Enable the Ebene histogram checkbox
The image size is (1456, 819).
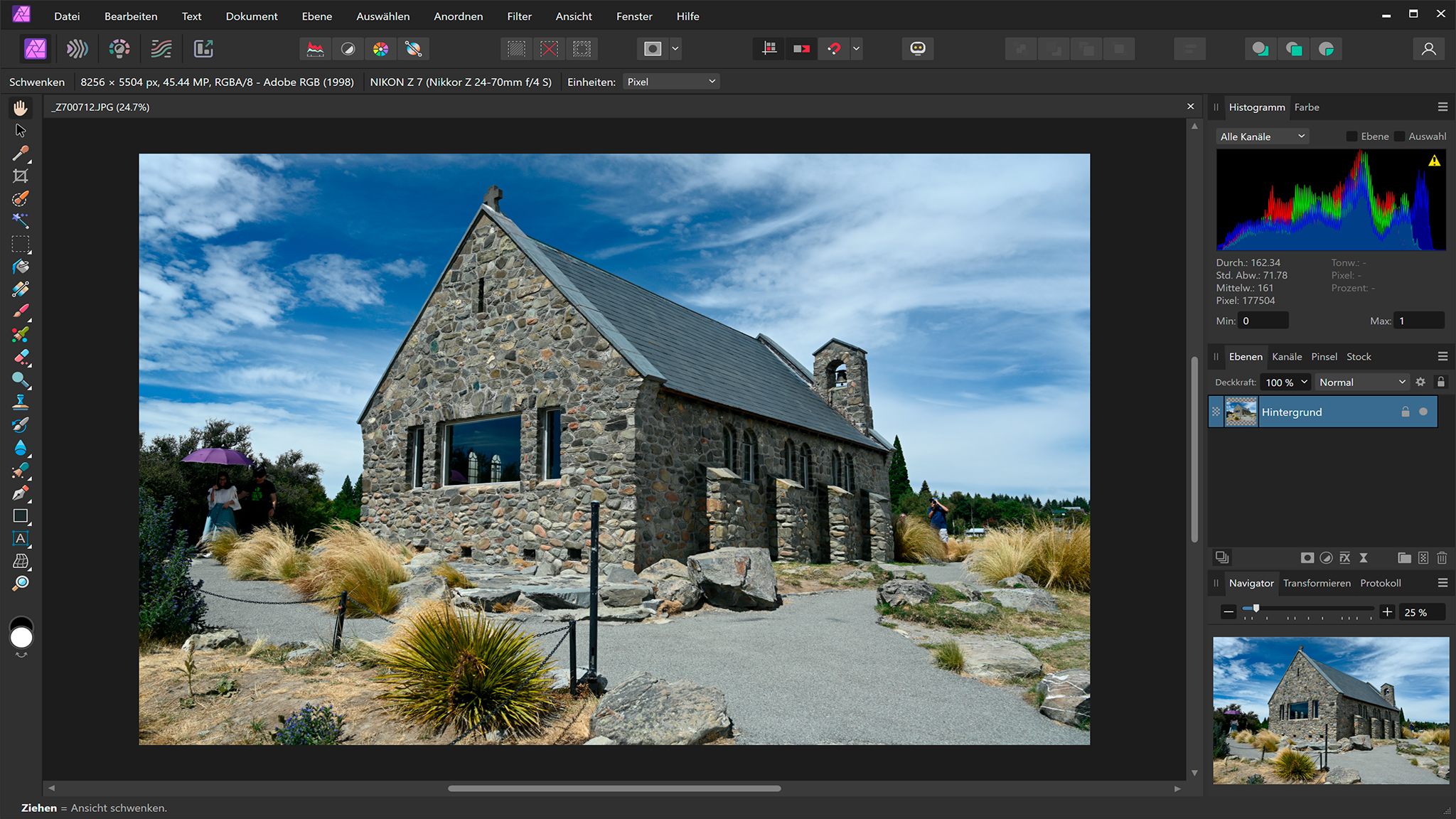point(1352,136)
